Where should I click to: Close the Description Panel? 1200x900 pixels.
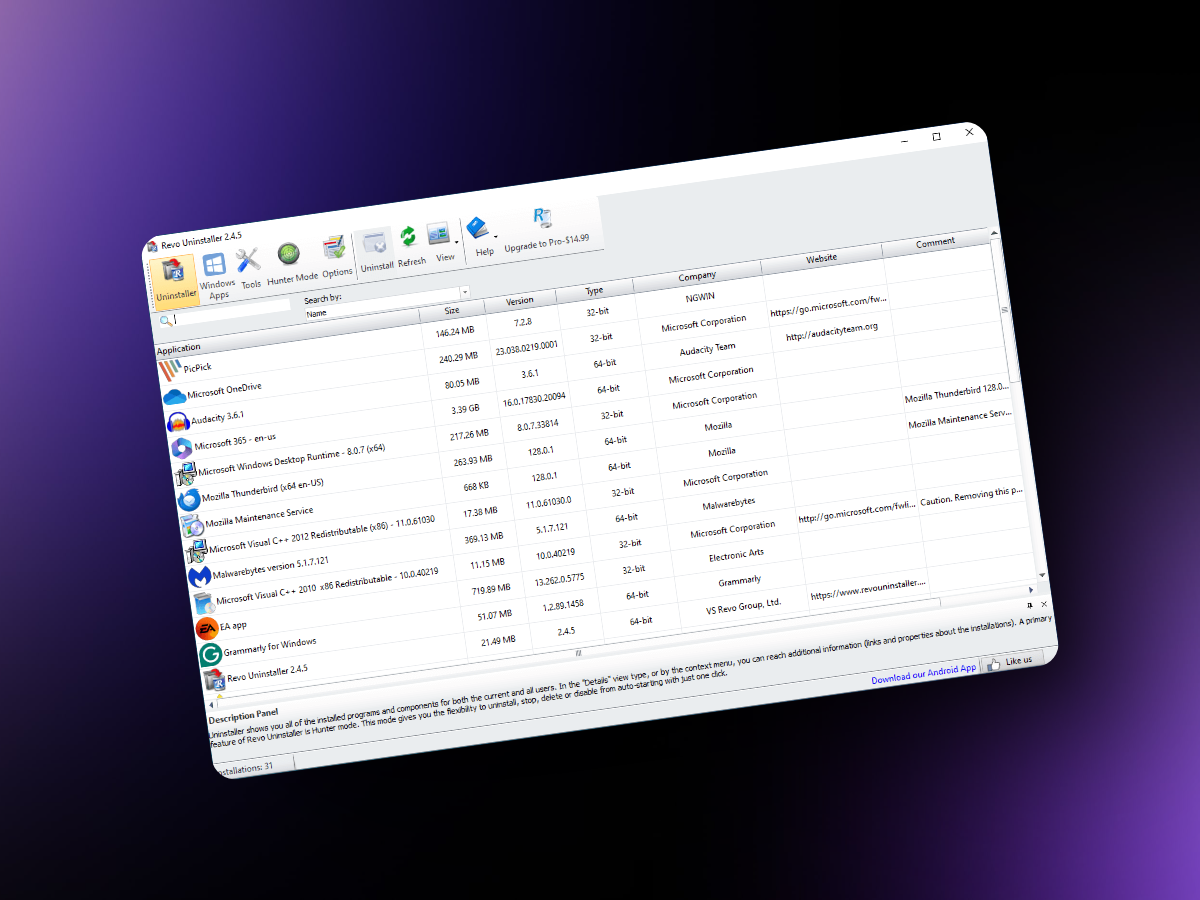tap(1044, 604)
